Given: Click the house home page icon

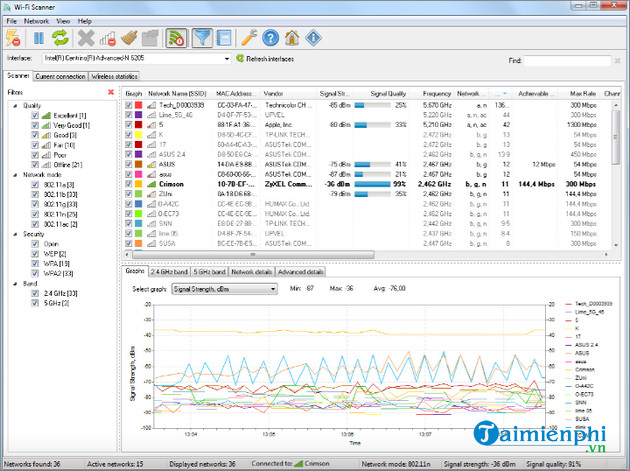Looking at the screenshot, I should [x=291, y=38].
